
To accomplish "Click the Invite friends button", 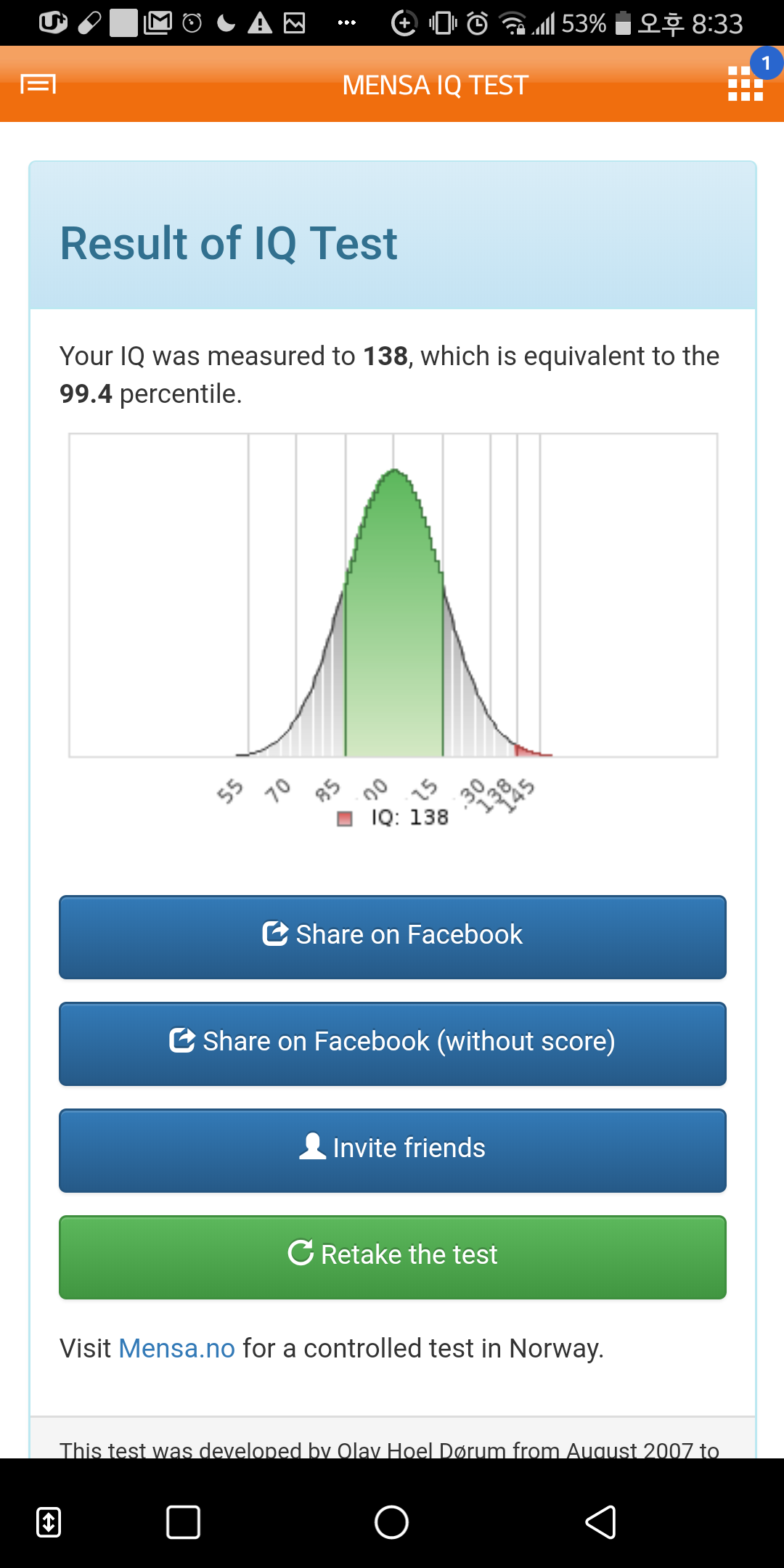I will coord(393,1151).
